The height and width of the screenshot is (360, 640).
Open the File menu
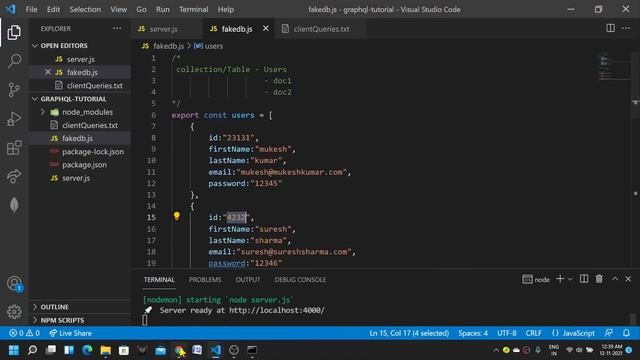(x=31, y=9)
